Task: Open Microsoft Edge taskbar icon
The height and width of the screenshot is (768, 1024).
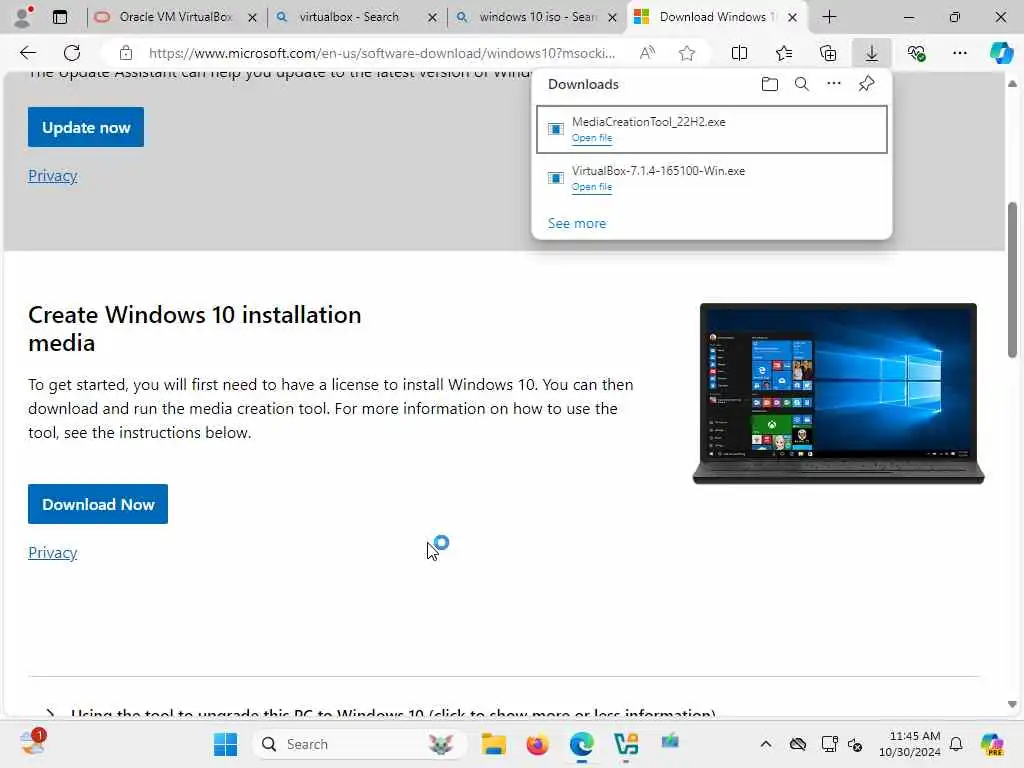Action: coord(581,744)
